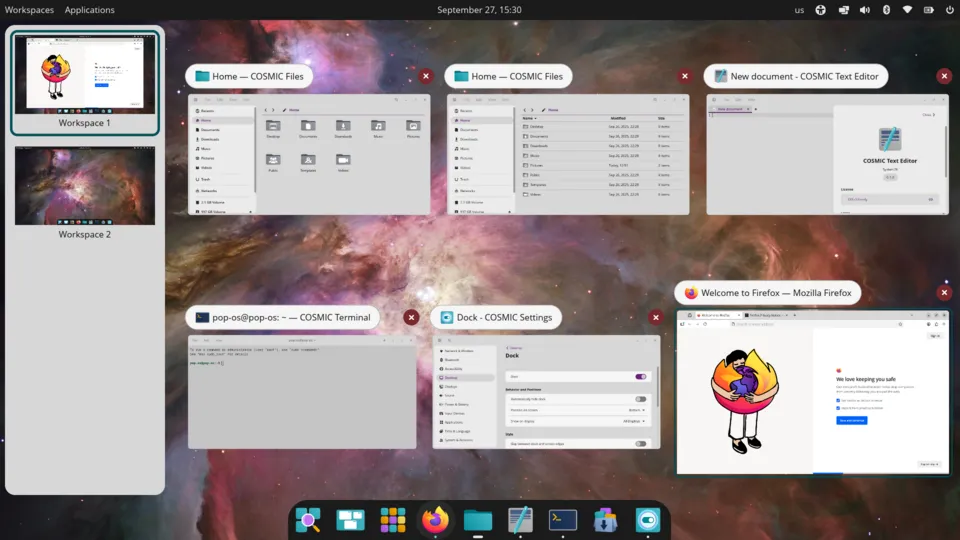Enable gap between dock and screen edges

(640, 443)
